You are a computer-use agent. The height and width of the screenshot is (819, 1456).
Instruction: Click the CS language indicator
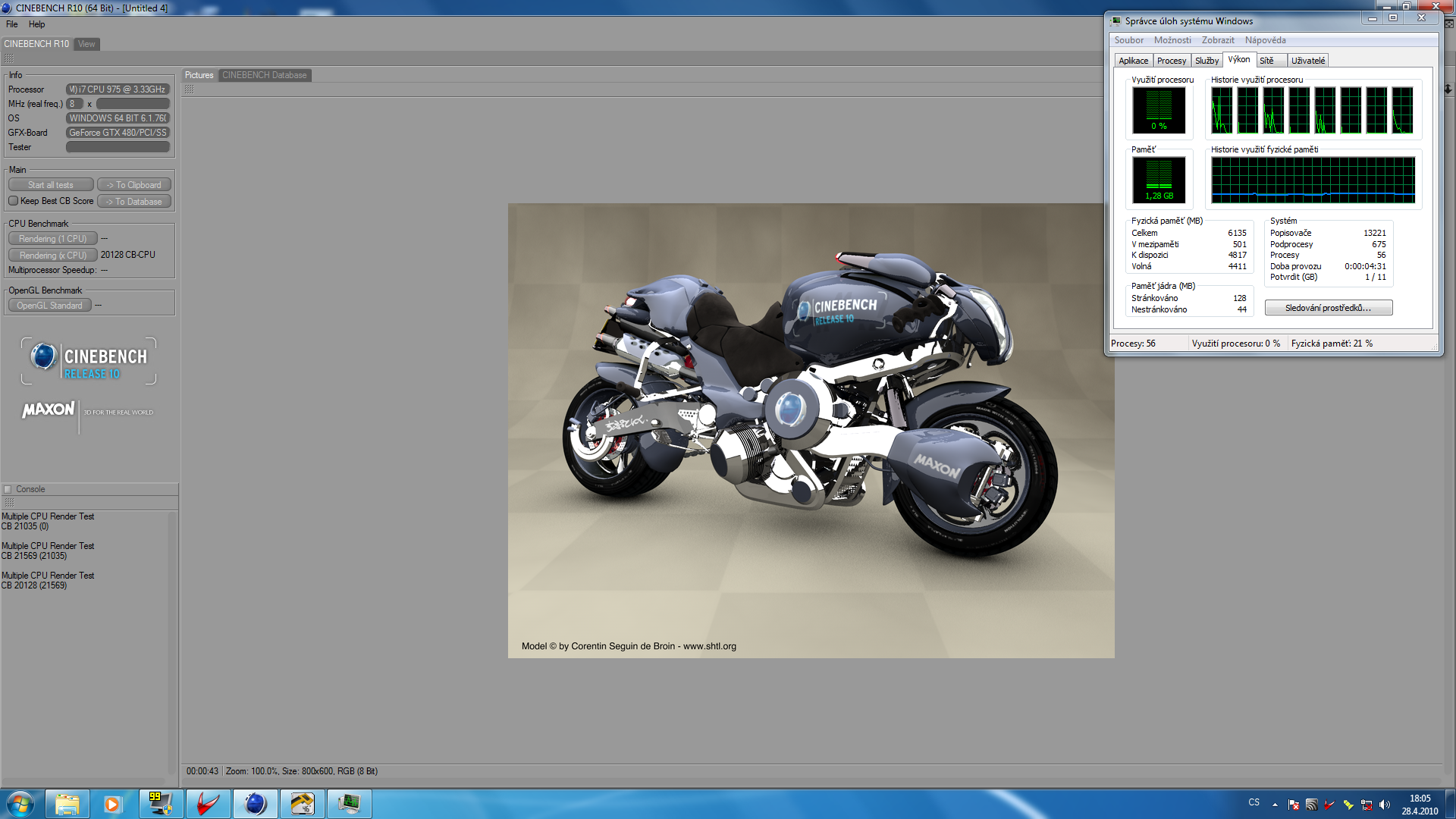coord(1254,802)
